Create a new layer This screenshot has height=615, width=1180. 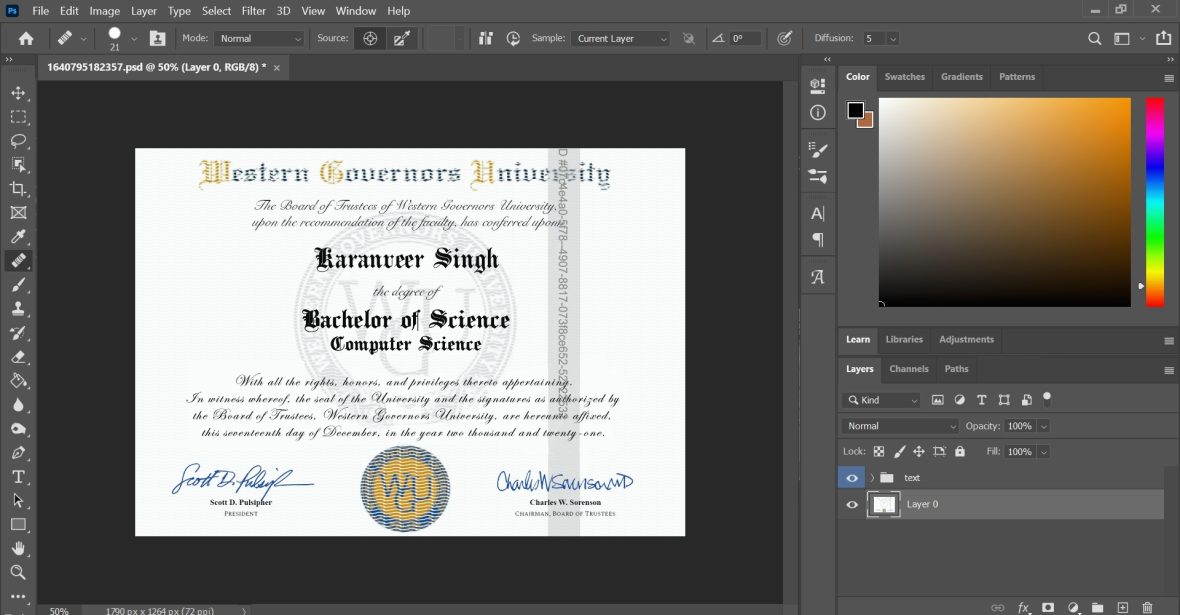[1122, 607]
